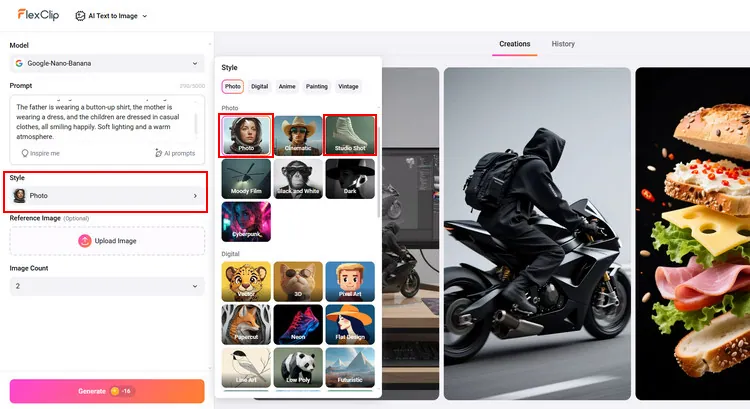Filter styles by Anime category
Image resolution: width=750 pixels, height=409 pixels.
coord(287,87)
